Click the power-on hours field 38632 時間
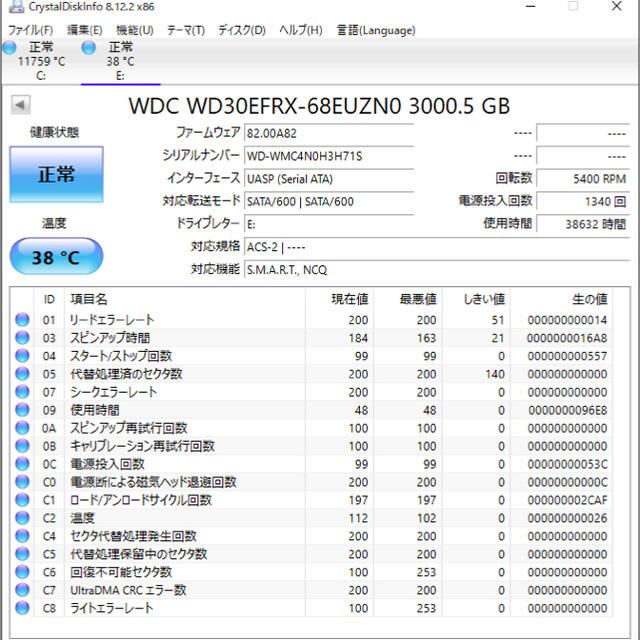The image size is (640, 640). pos(583,224)
